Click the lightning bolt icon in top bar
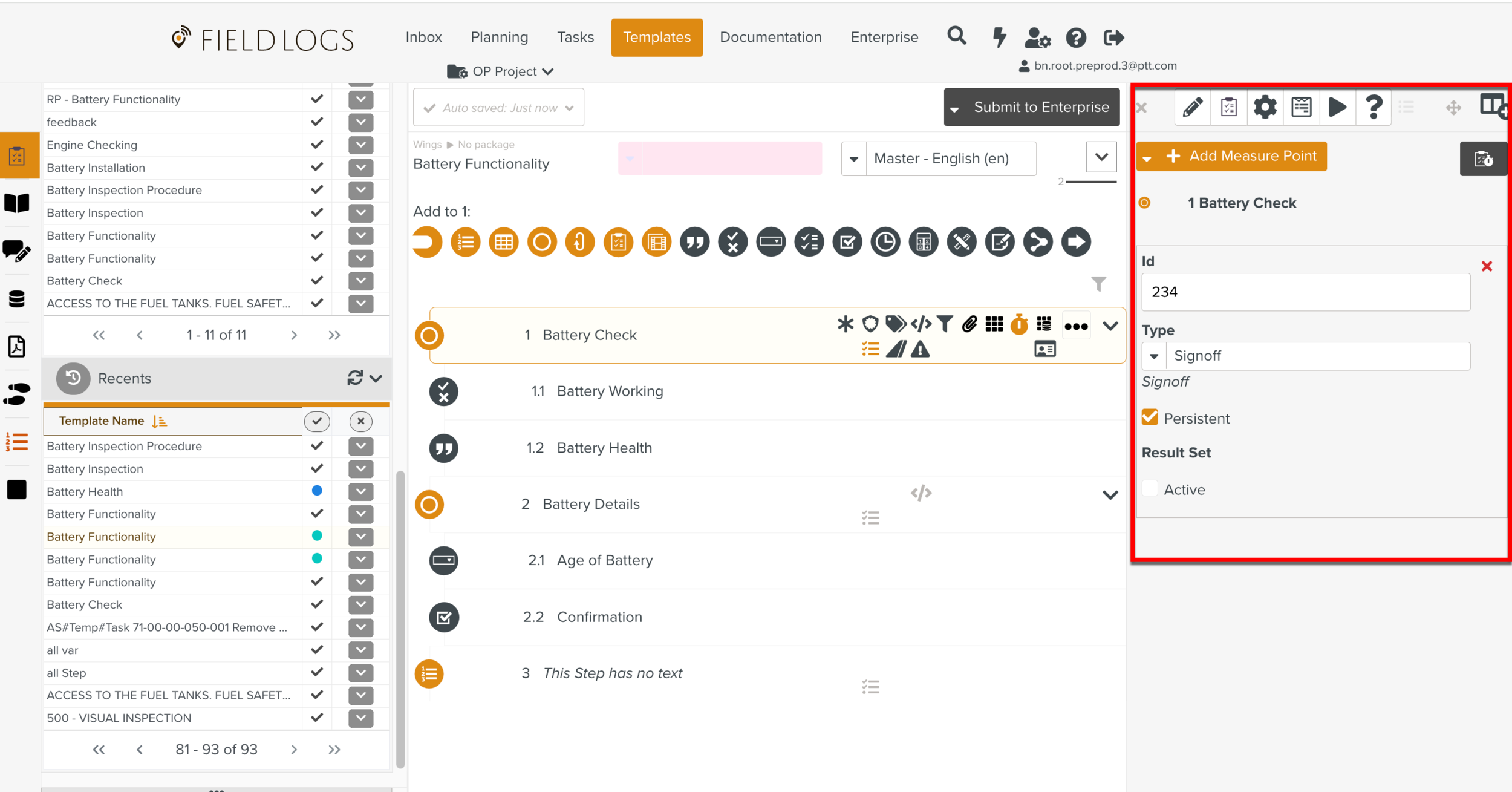This screenshot has height=792, width=1512. [x=999, y=38]
